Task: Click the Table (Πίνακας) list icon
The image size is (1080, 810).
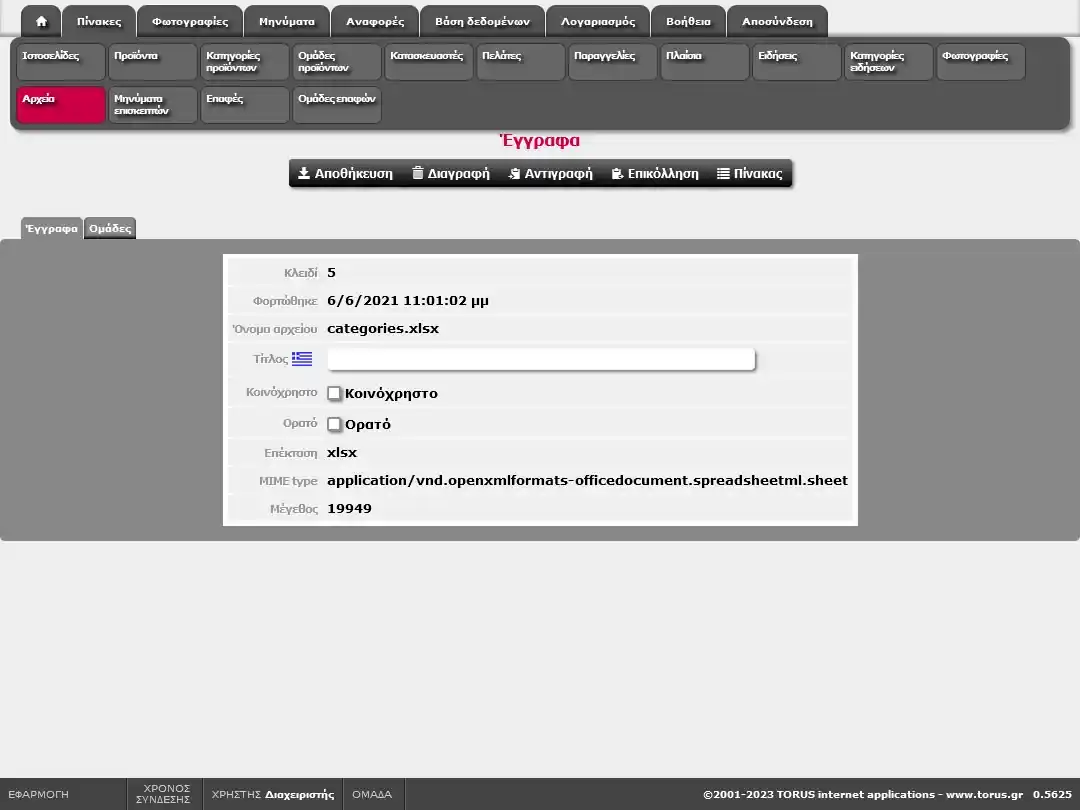Action: (723, 173)
